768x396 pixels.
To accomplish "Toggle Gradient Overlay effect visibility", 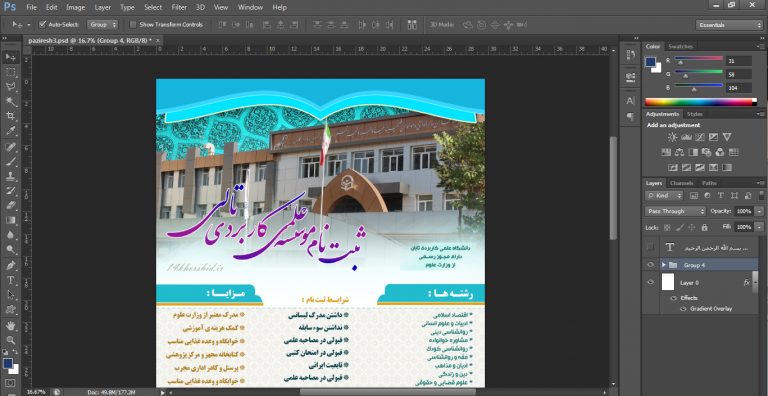I will [683, 309].
